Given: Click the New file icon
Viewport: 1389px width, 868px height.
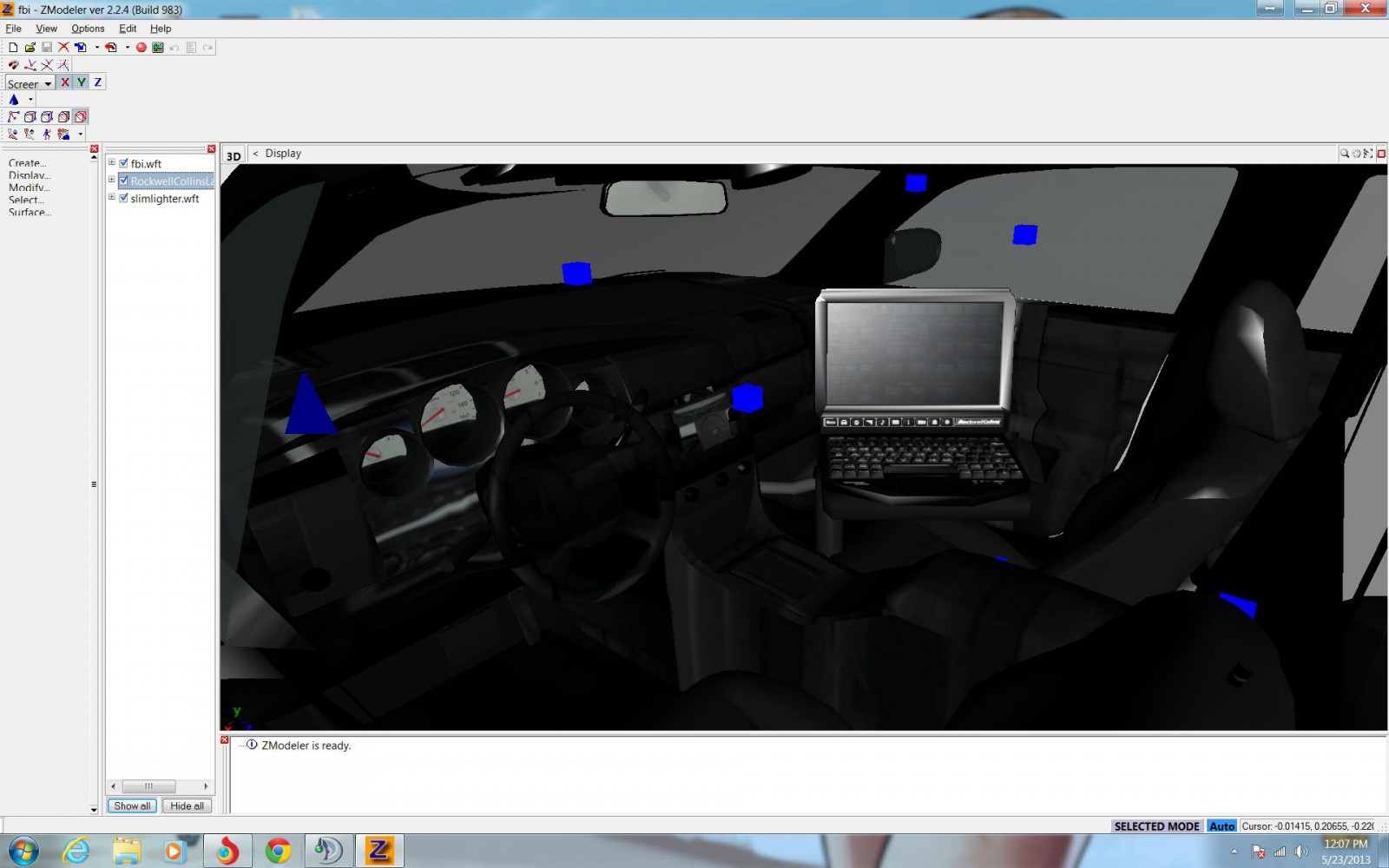Looking at the screenshot, I should (x=13, y=47).
